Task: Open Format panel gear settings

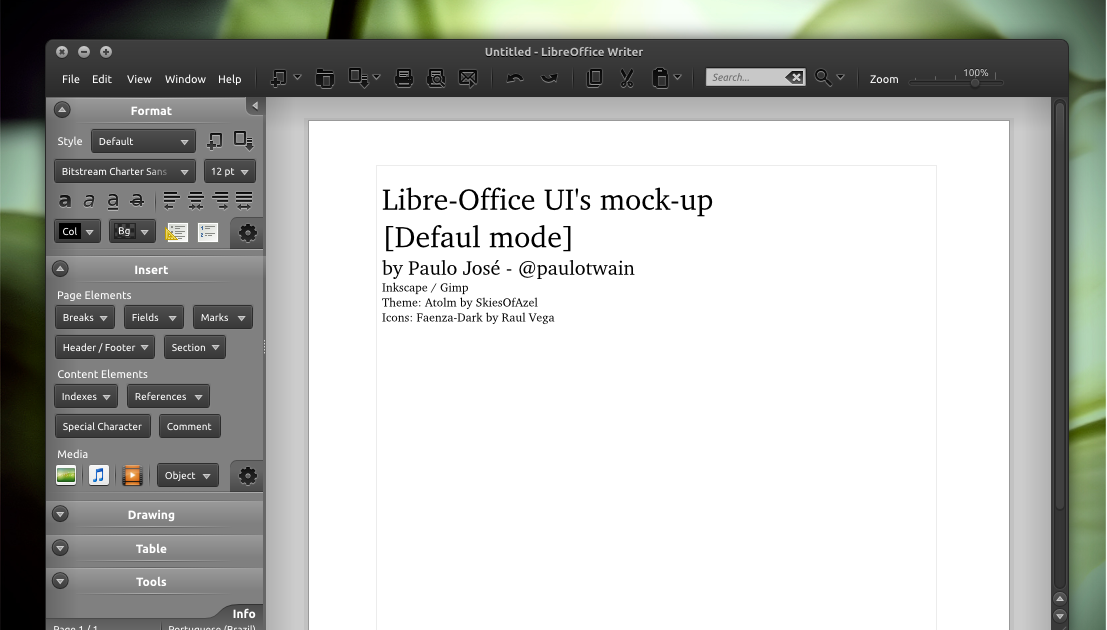Action: click(247, 232)
